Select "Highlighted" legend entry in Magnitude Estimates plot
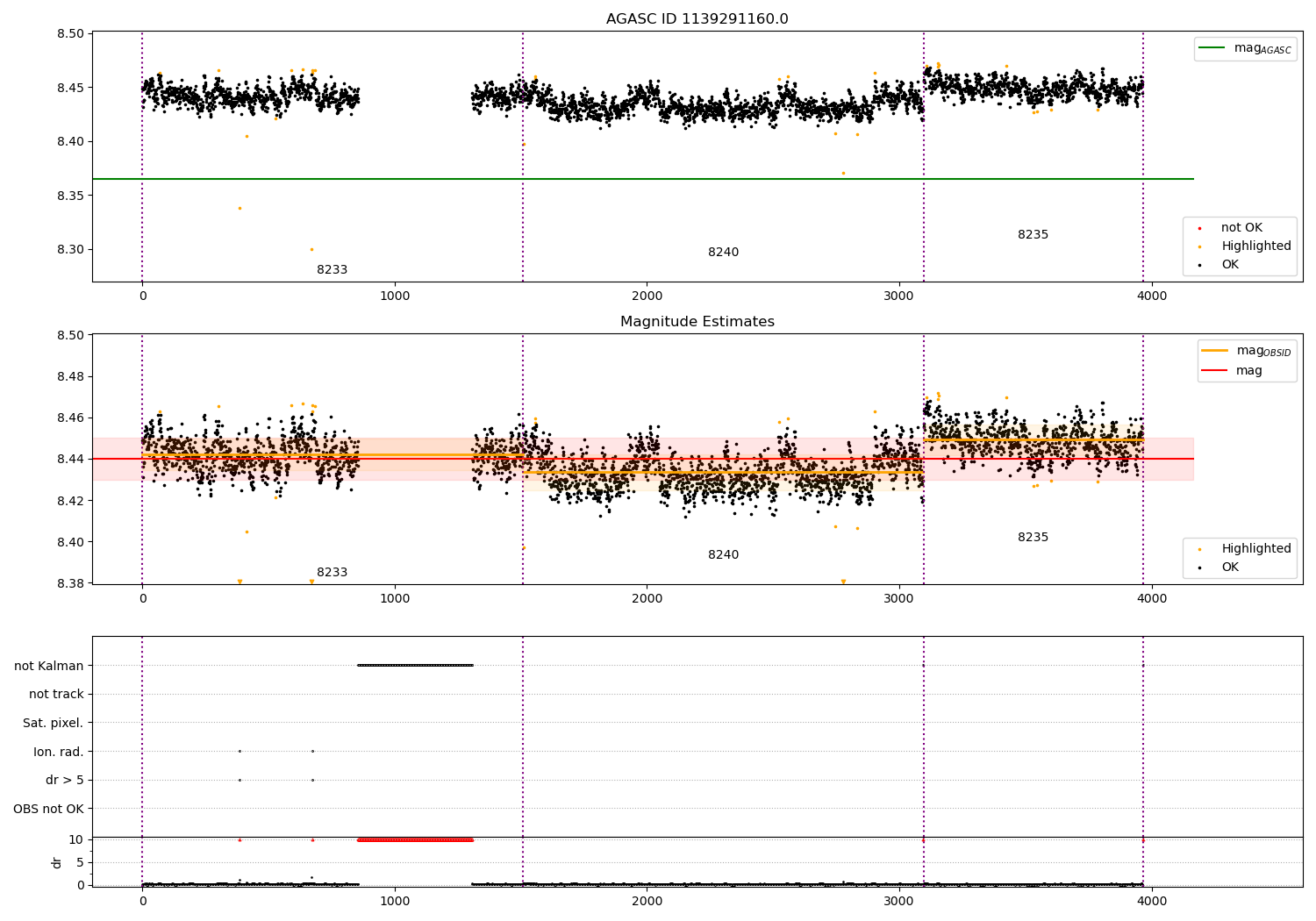Screen dimensions: 1316x921 [x=1256, y=549]
